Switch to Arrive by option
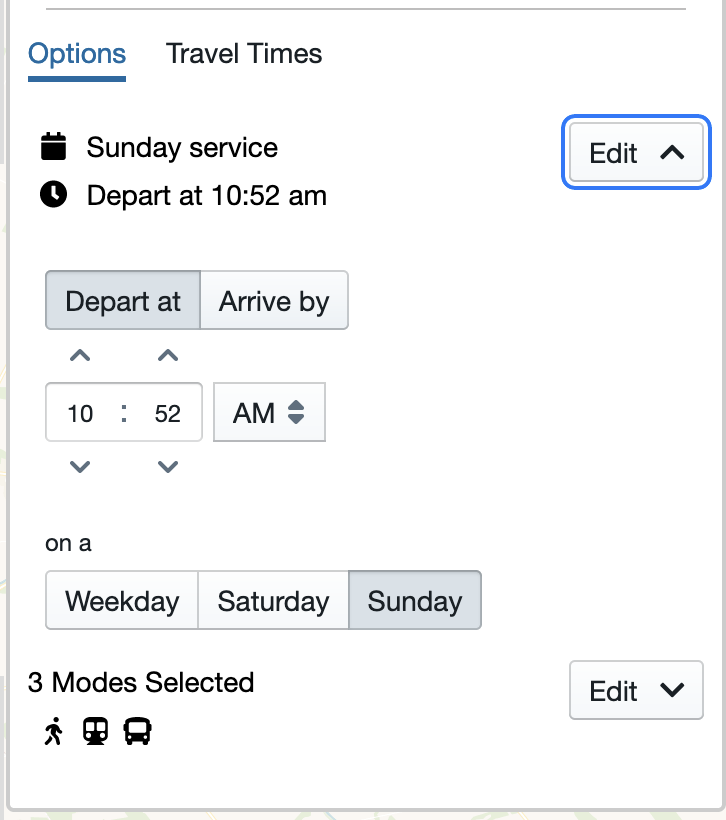The width and height of the screenshot is (726, 820). [274, 301]
